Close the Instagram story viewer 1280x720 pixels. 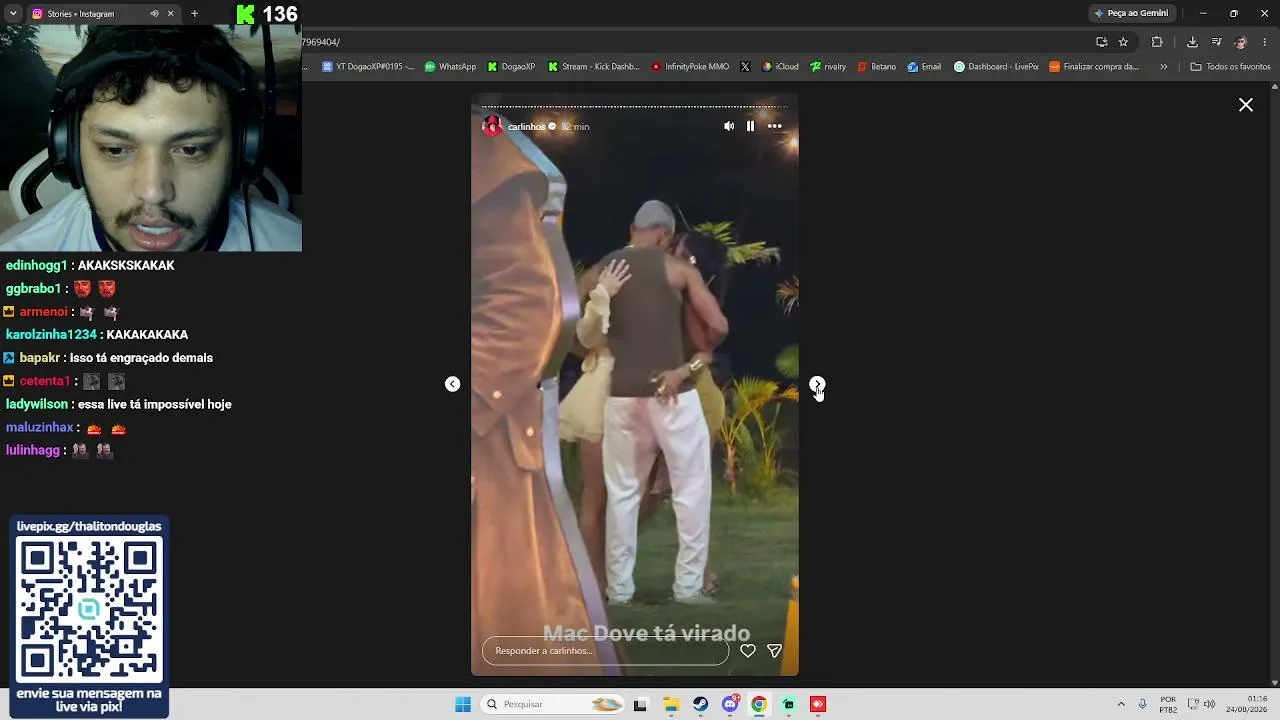pos(1246,105)
